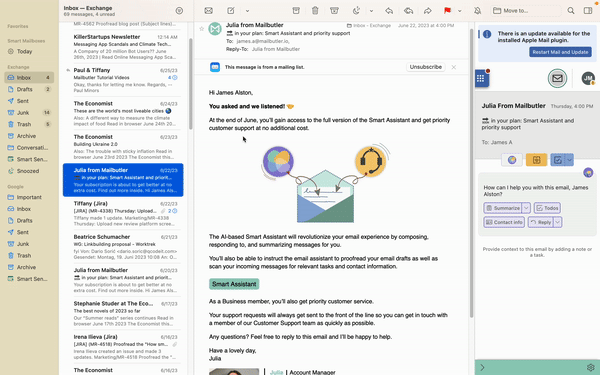Click the message list scrollbar

pos(191,83)
